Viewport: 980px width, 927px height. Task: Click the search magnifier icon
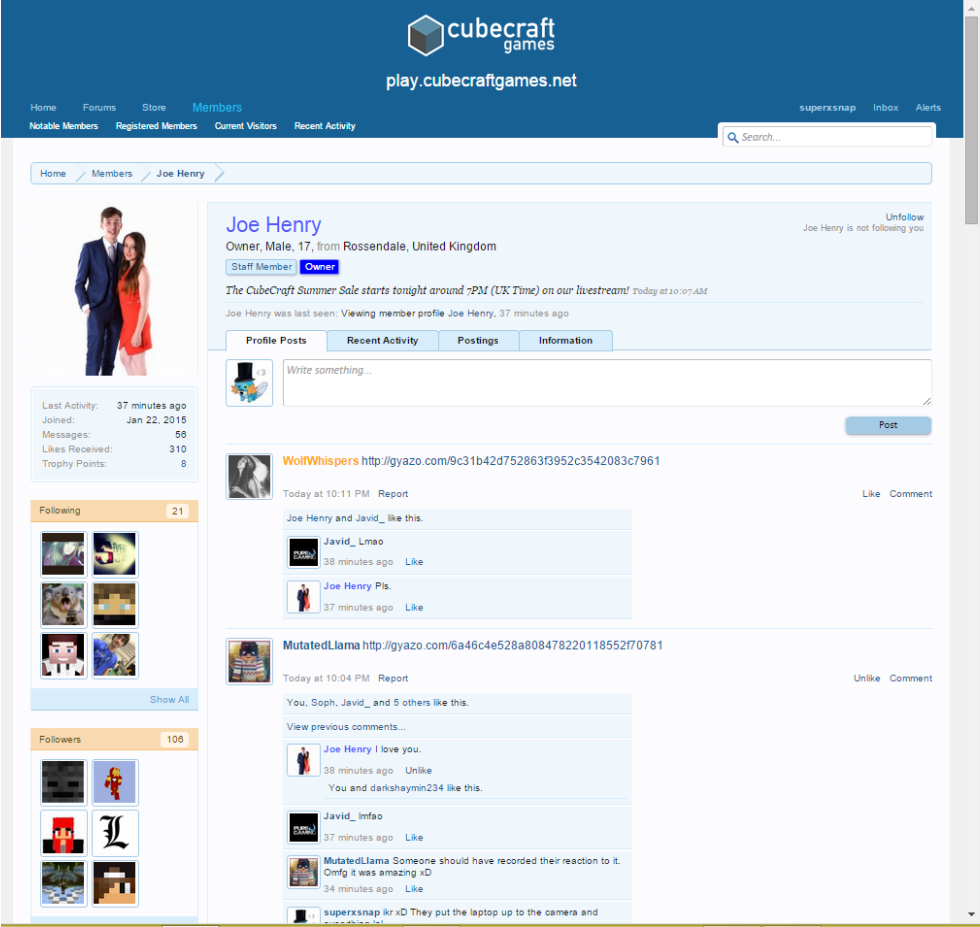coord(732,138)
